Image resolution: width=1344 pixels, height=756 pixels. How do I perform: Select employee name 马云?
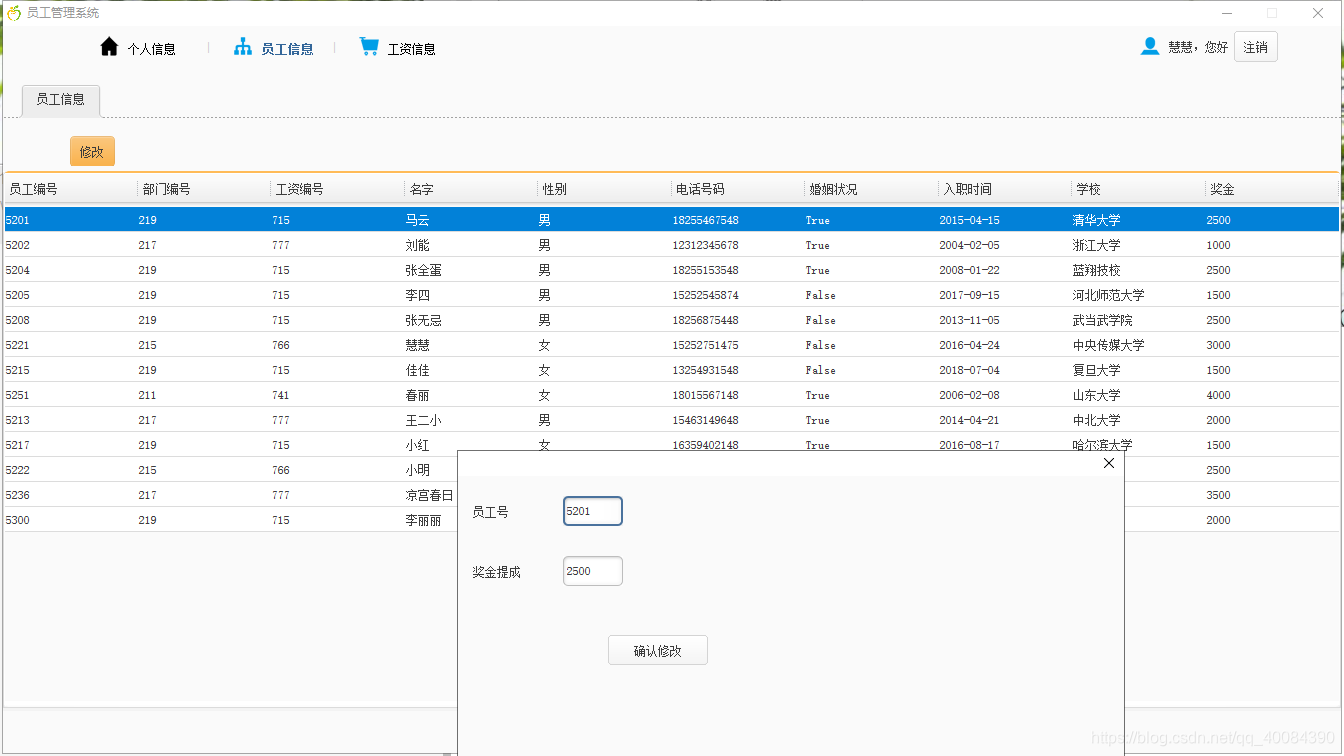418,220
